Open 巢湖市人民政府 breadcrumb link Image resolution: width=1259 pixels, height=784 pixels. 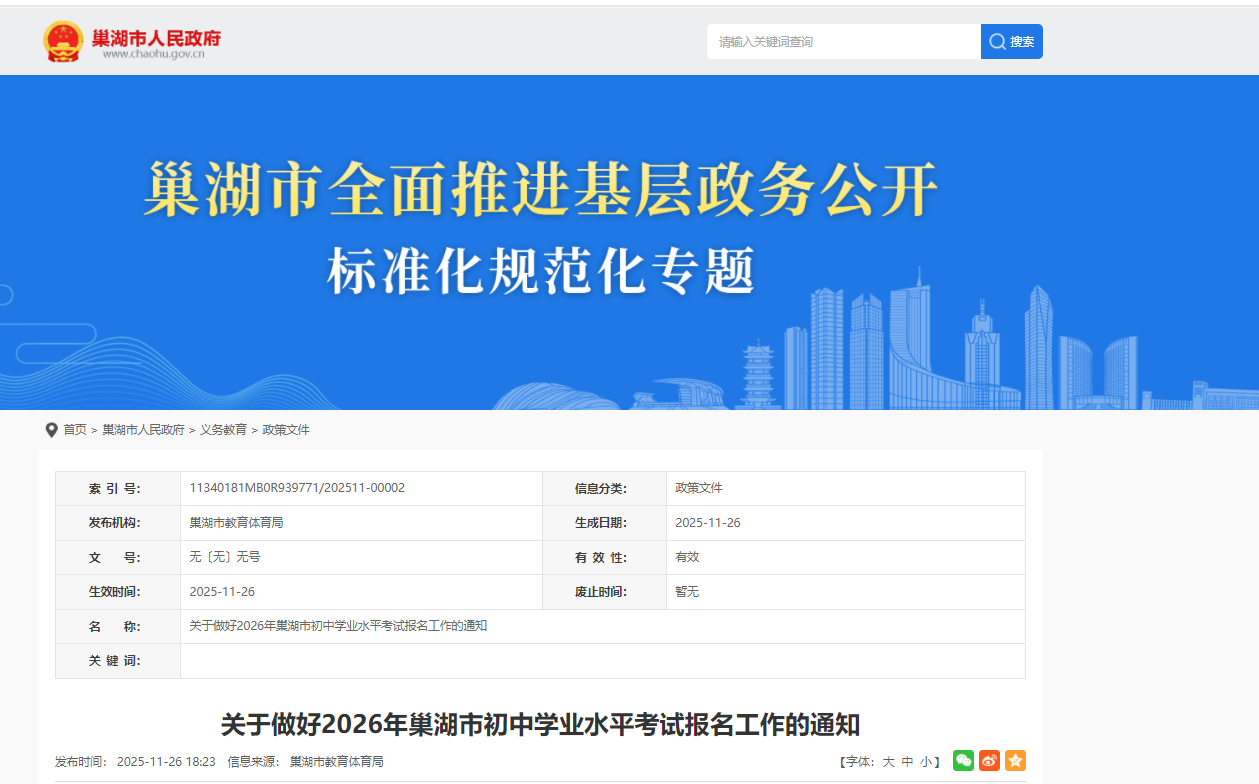pos(143,430)
